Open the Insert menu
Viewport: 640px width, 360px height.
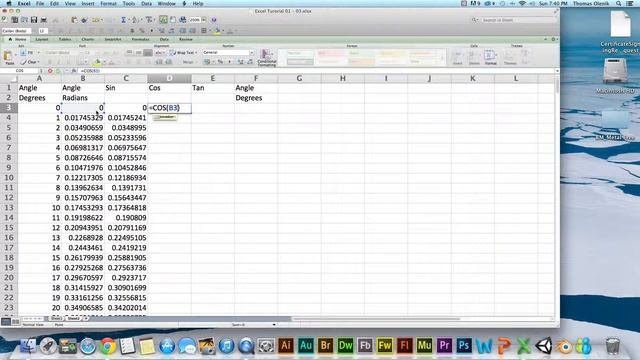[87, 3]
